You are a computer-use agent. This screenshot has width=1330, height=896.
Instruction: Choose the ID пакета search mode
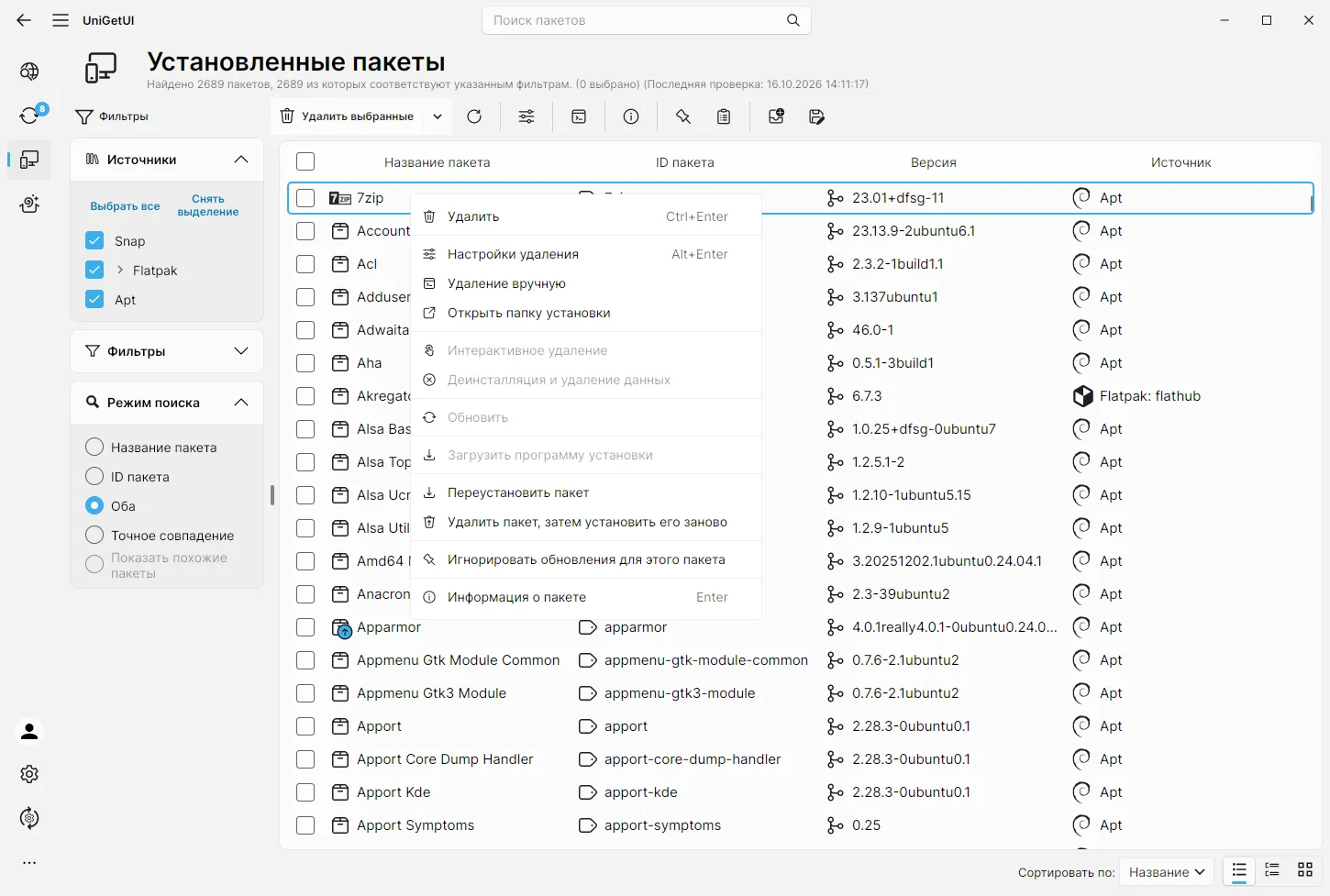94,476
